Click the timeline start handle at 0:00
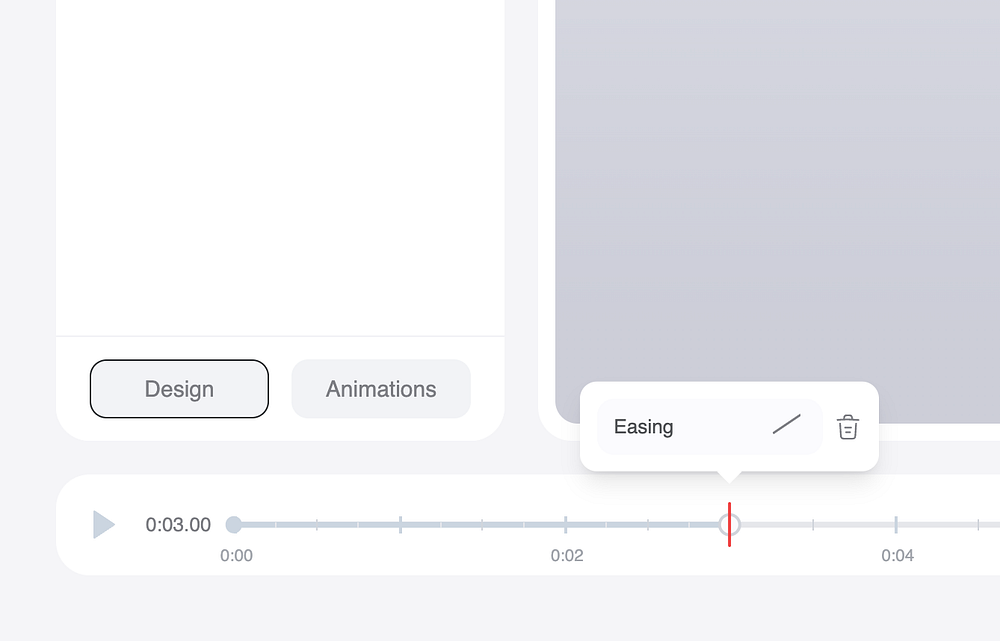The image size is (1000, 641). pyautogui.click(x=234, y=524)
